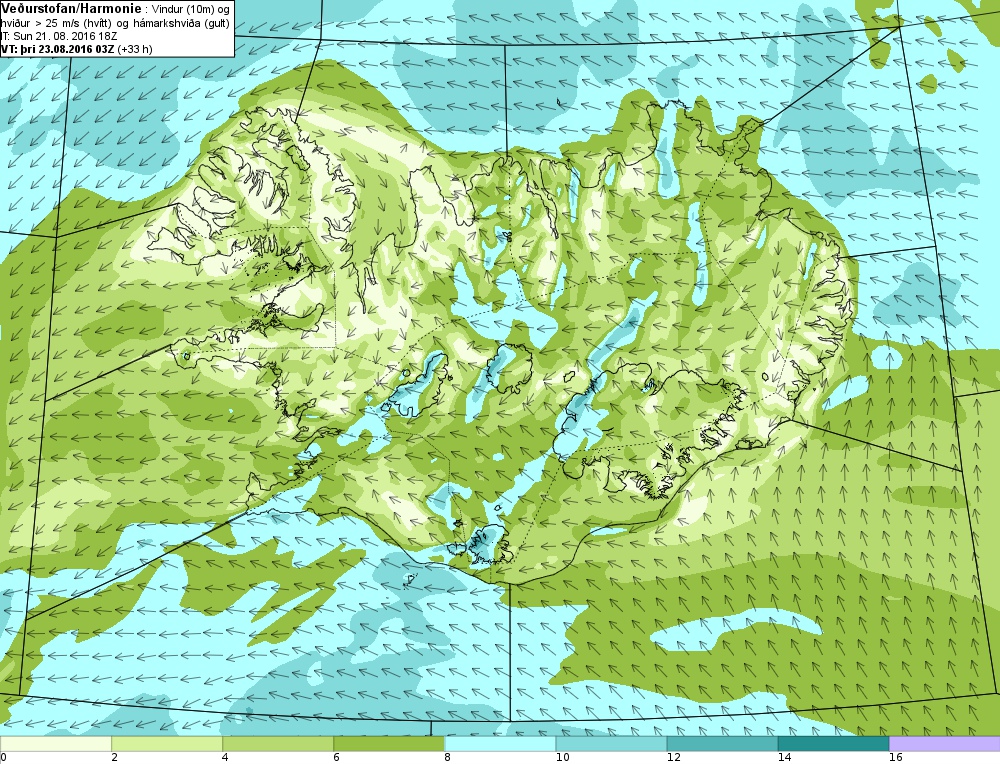This screenshot has height=764, width=1000.
Task: Click the dark green 6–8 m/s legend swatch
Action: 389,744
